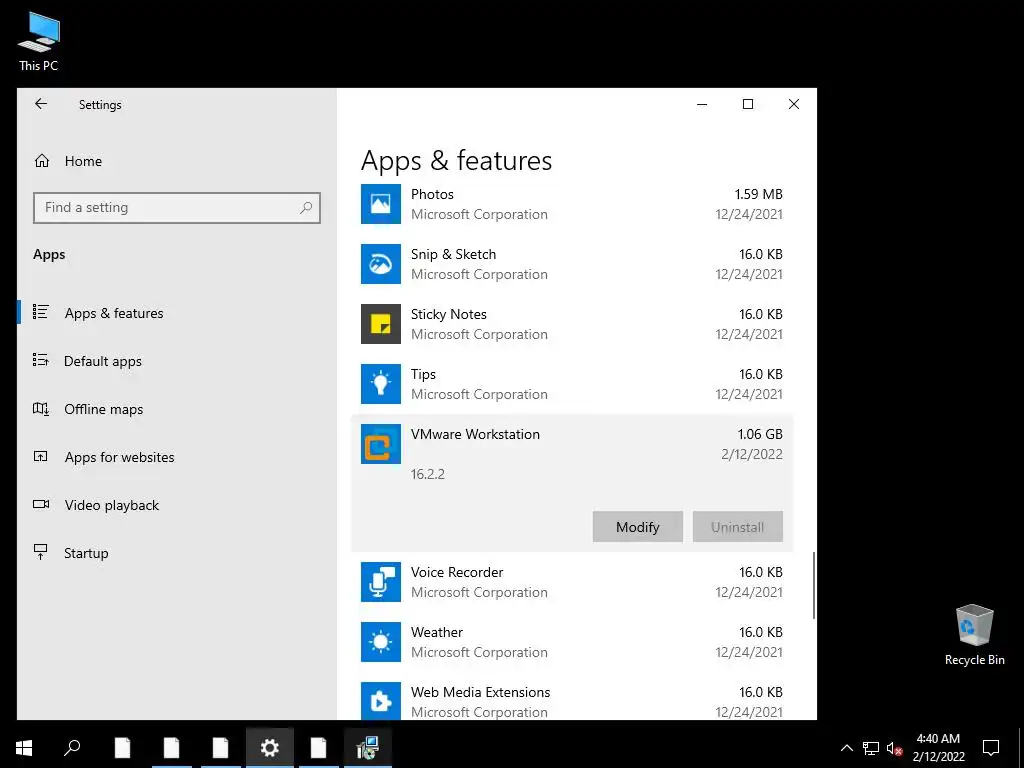Click the Apps & features list icon
1024x768 pixels.
tap(40, 312)
